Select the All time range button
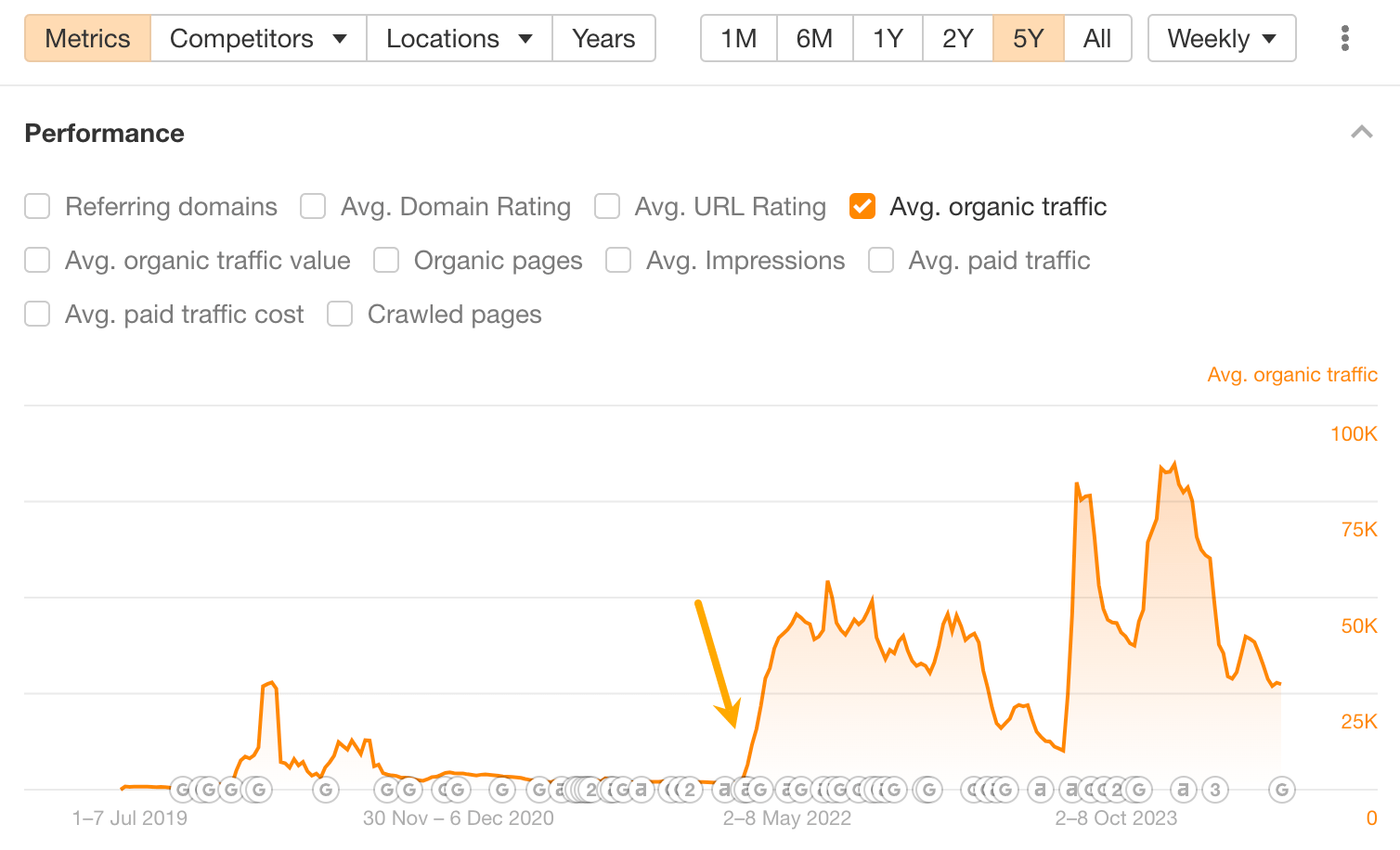The image size is (1400, 850). [1097, 38]
